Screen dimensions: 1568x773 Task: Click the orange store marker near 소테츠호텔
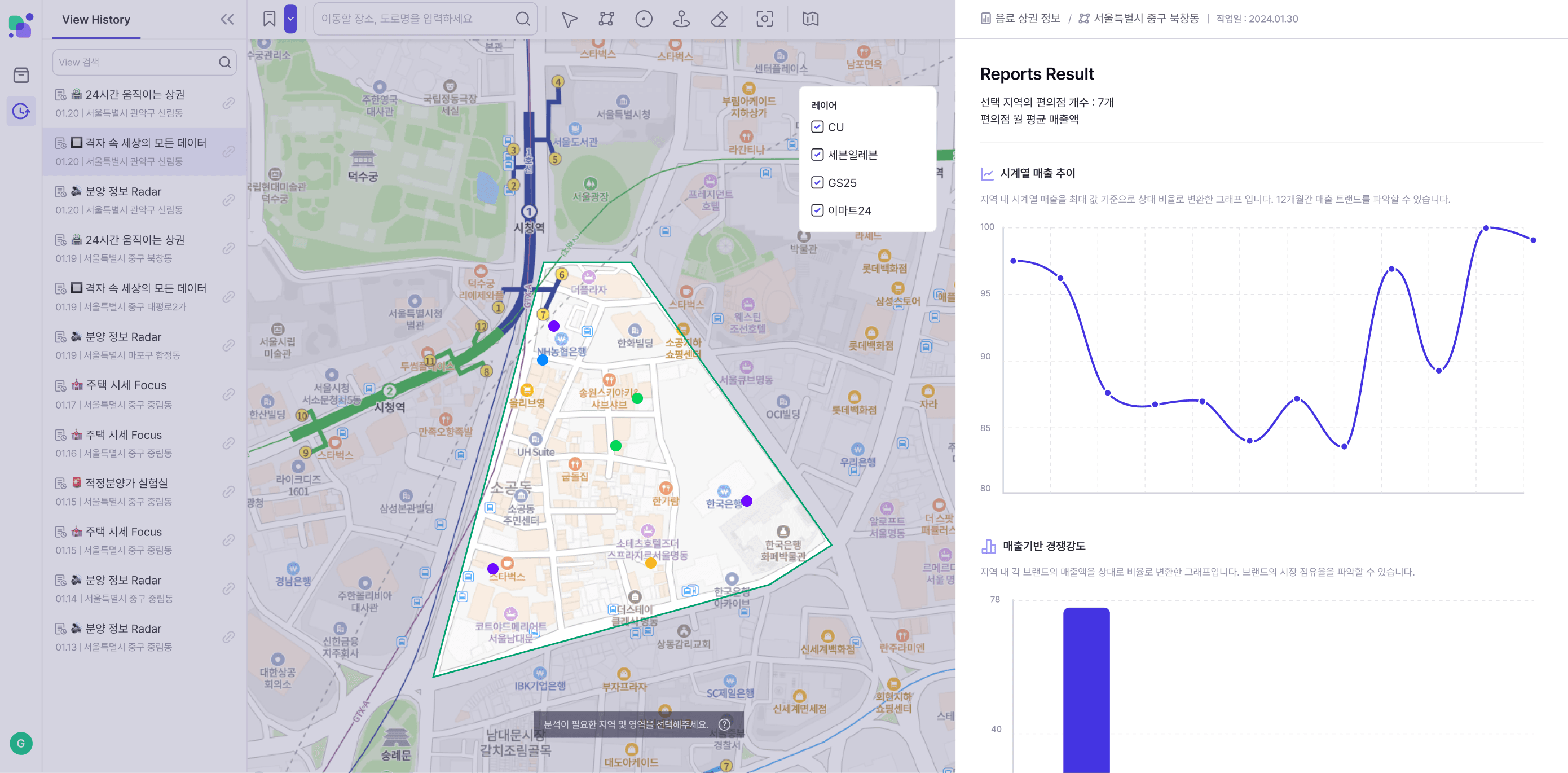point(651,563)
